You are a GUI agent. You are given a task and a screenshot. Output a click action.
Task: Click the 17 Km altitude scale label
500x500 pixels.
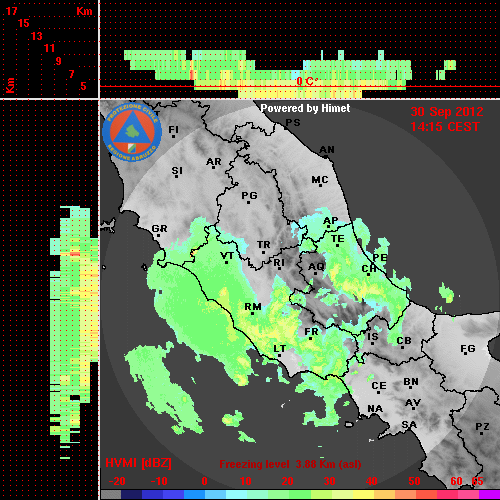(x=11, y=11)
